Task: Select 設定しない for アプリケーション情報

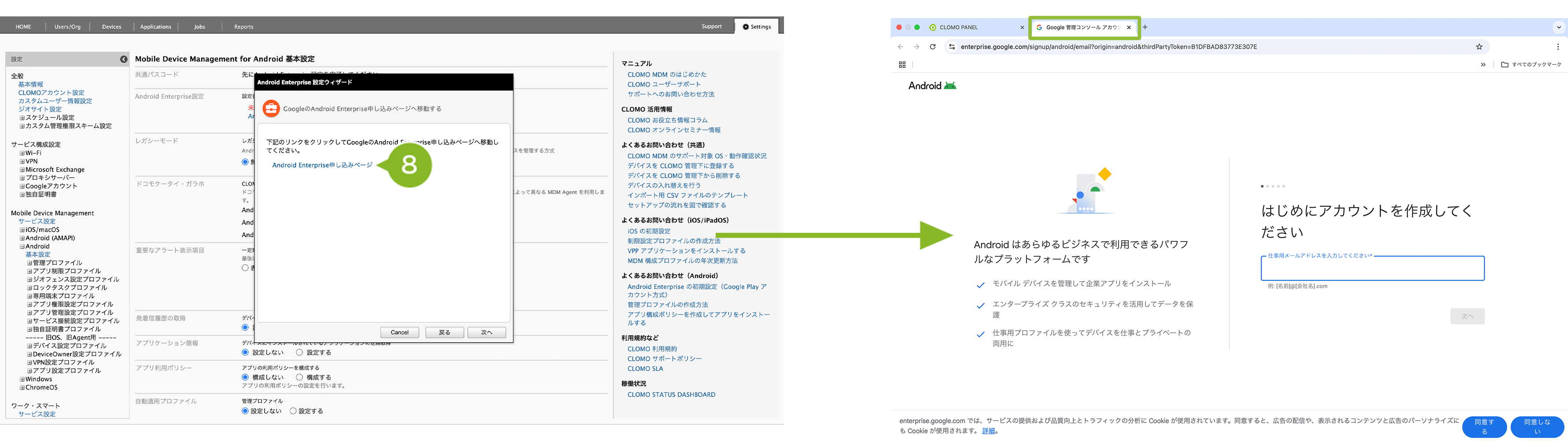Action: (245, 353)
